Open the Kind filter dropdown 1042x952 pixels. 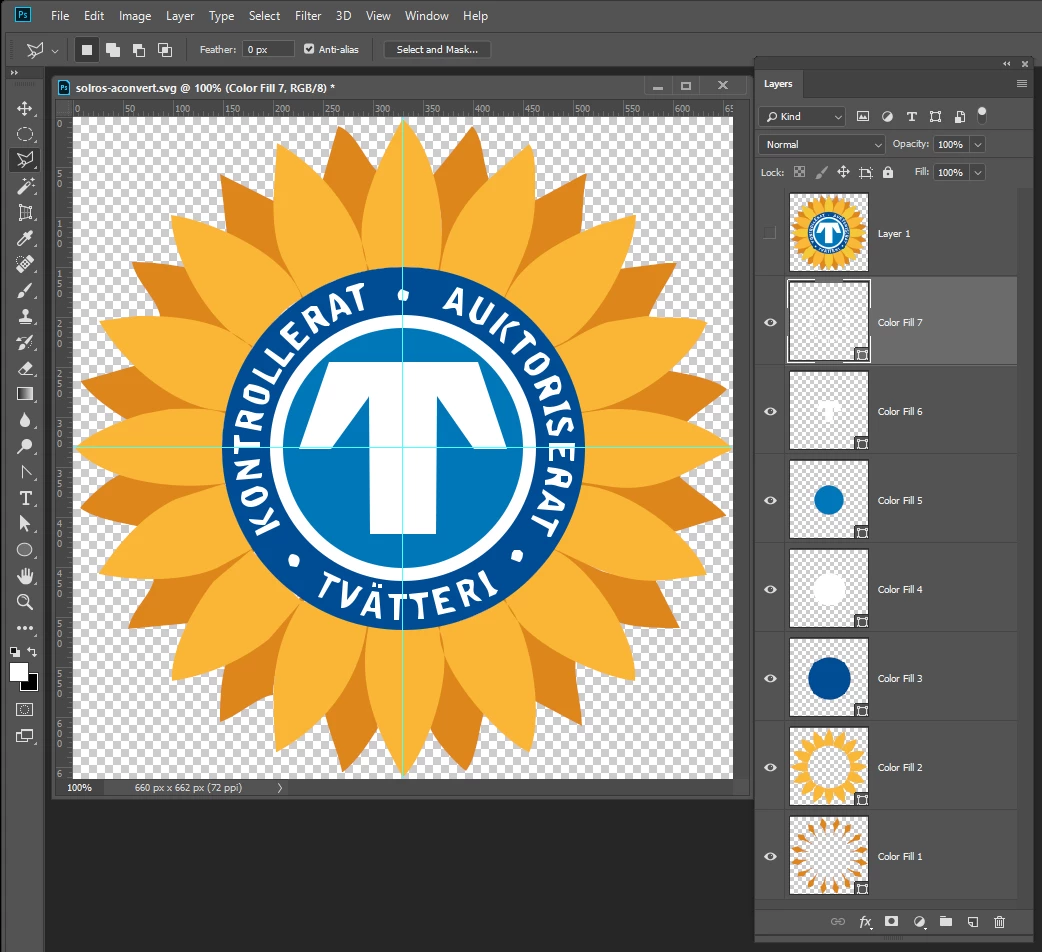[802, 116]
